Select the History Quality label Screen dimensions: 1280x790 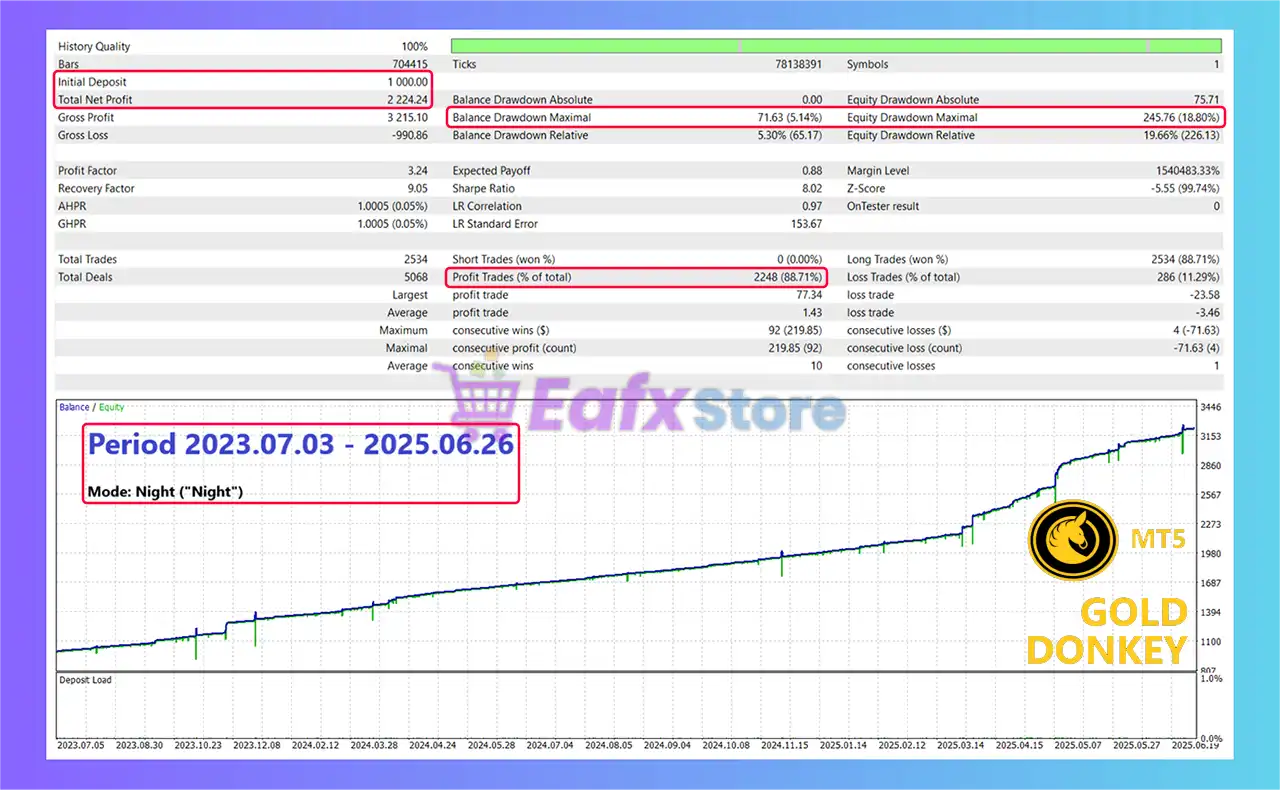click(94, 46)
